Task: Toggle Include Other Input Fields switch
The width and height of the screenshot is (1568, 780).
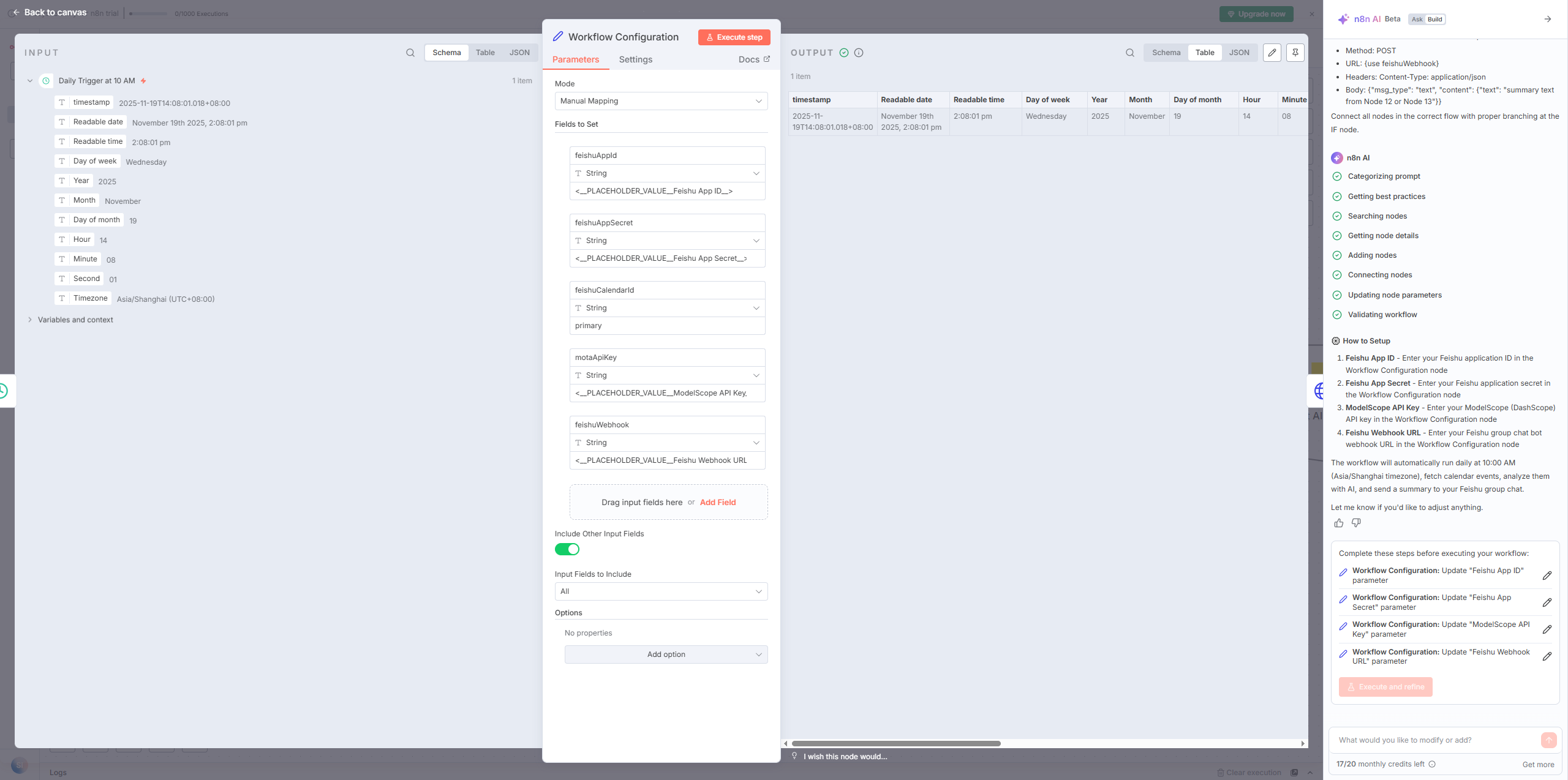Action: pos(567,549)
